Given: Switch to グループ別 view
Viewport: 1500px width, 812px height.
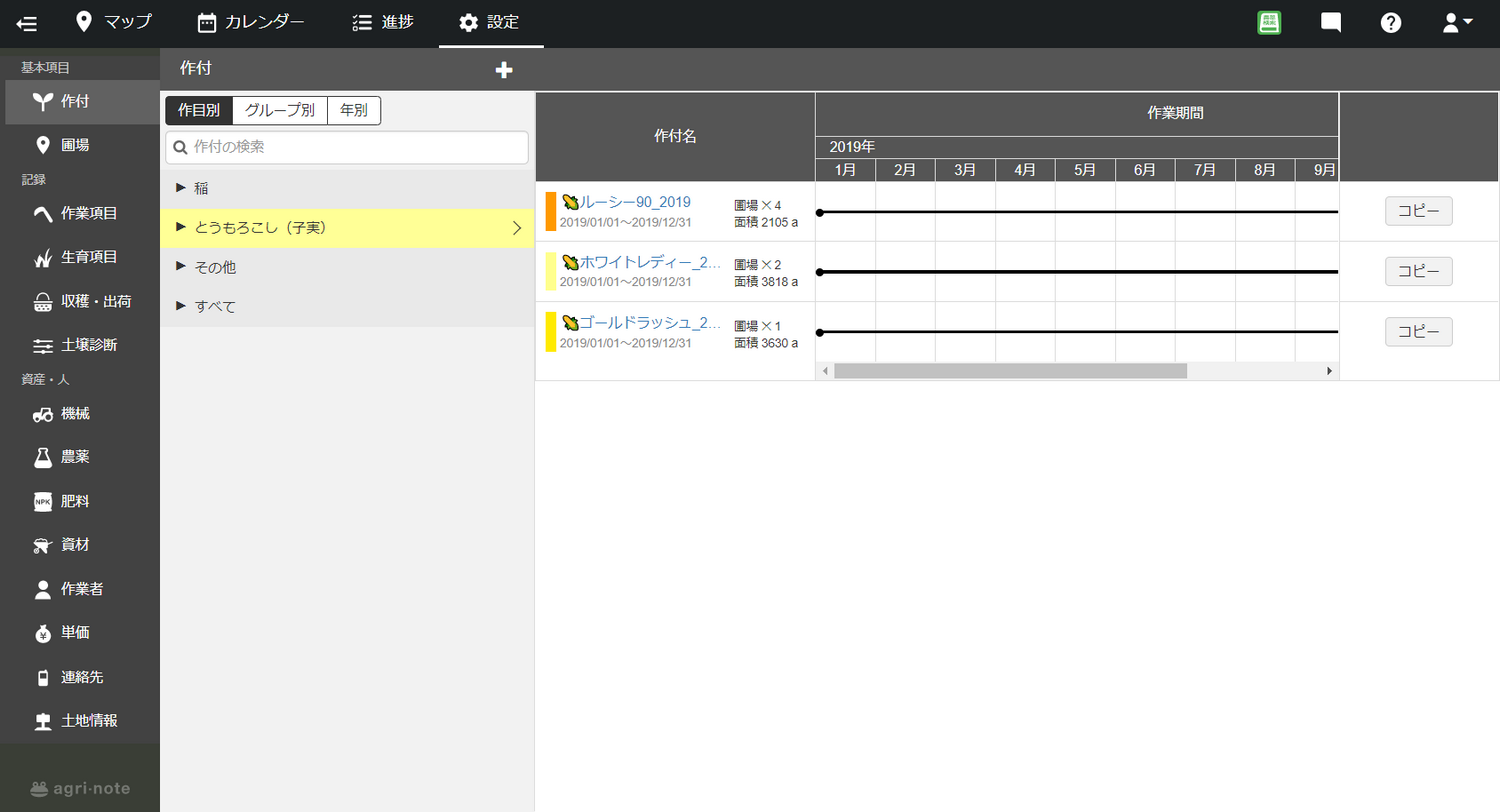Looking at the screenshot, I should 280,110.
